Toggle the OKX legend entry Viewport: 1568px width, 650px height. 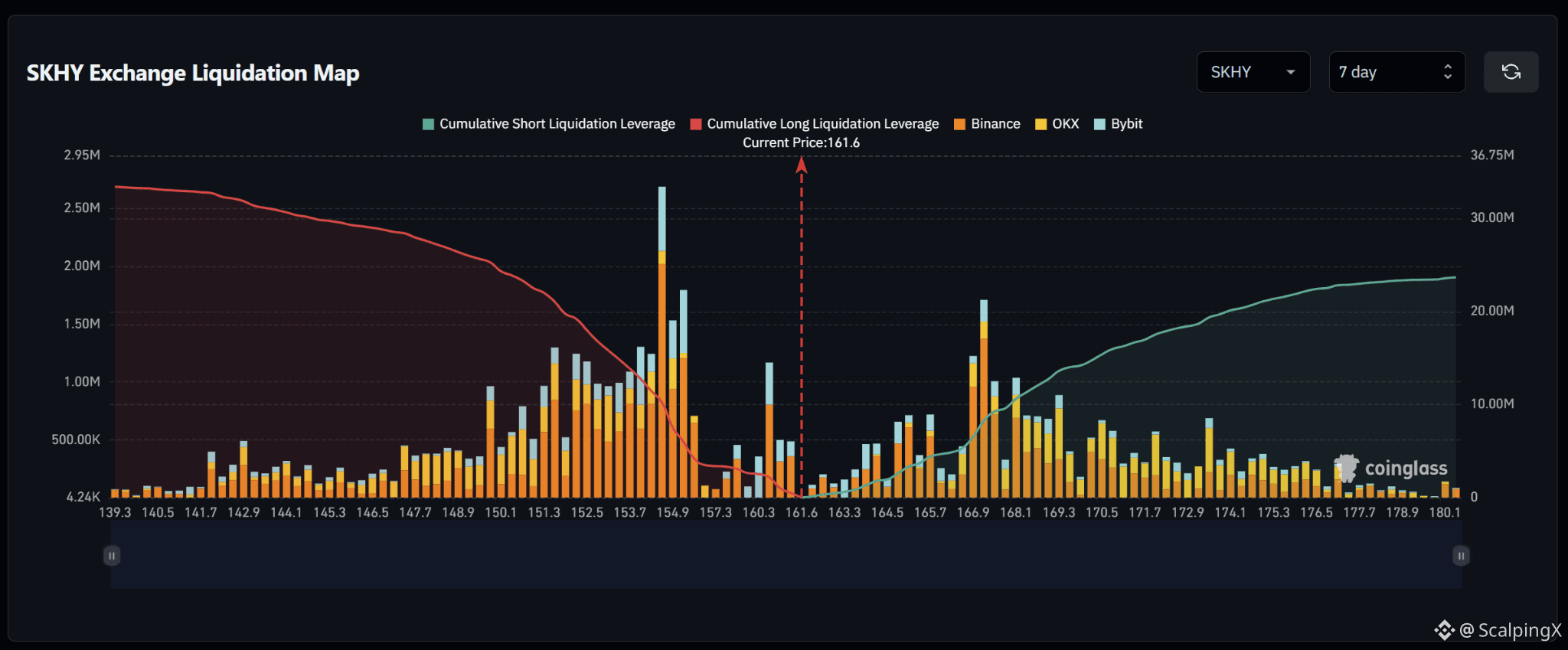pyautogui.click(x=1057, y=124)
